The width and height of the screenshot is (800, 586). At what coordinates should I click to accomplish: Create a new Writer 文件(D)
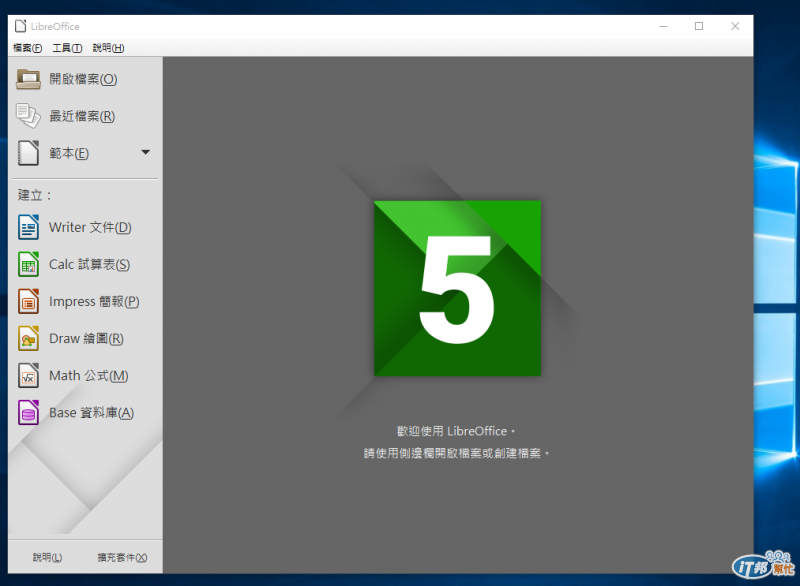[90, 227]
